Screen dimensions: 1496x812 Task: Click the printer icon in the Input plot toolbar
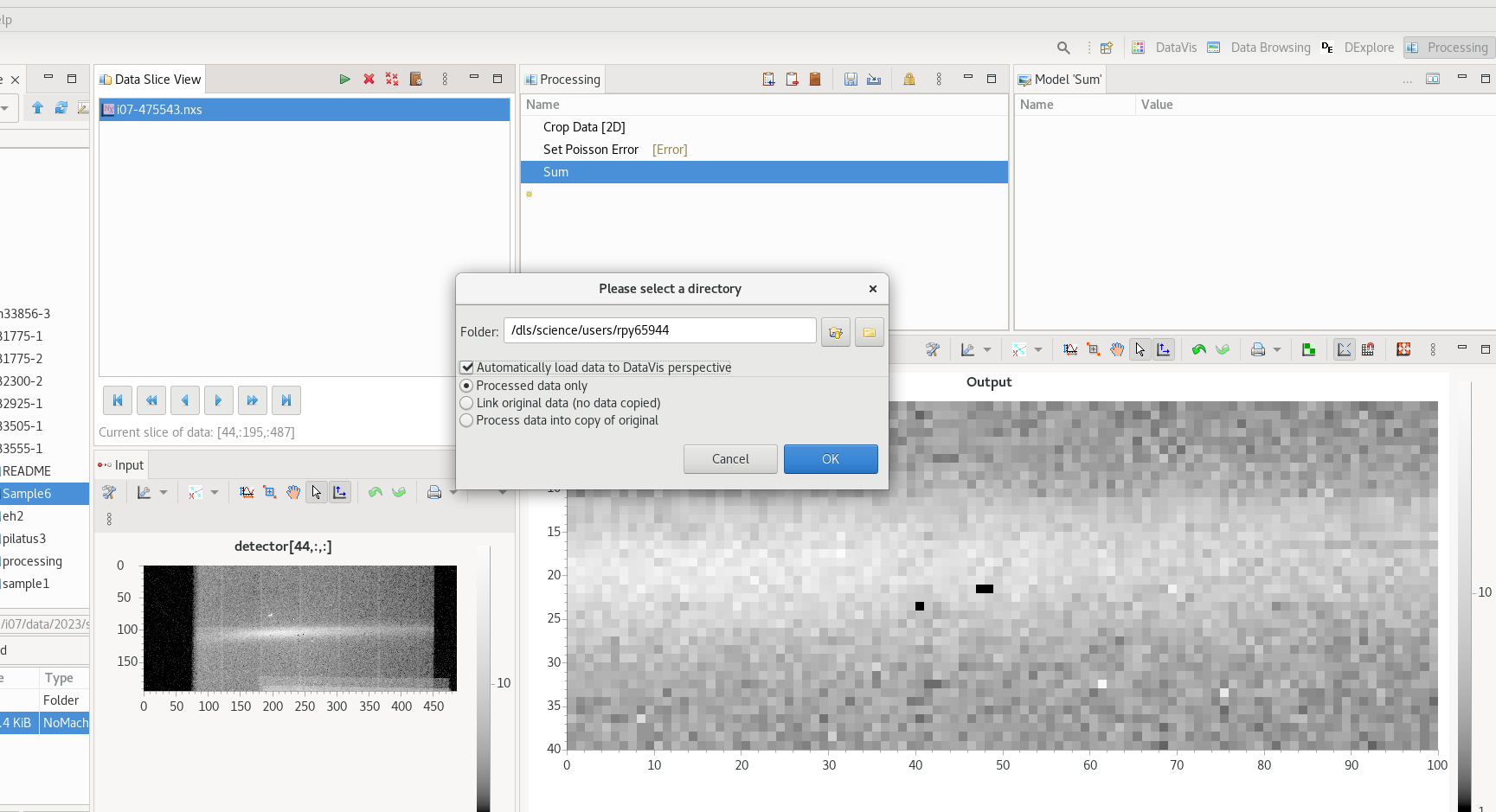[x=434, y=493]
